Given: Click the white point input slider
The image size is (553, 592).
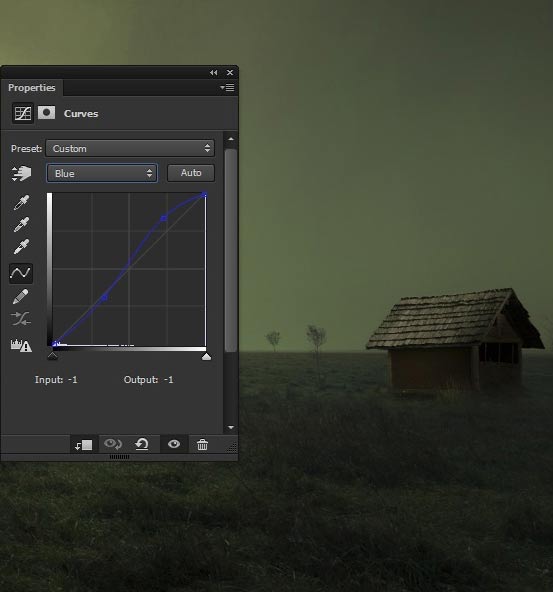Looking at the screenshot, I should (206, 356).
